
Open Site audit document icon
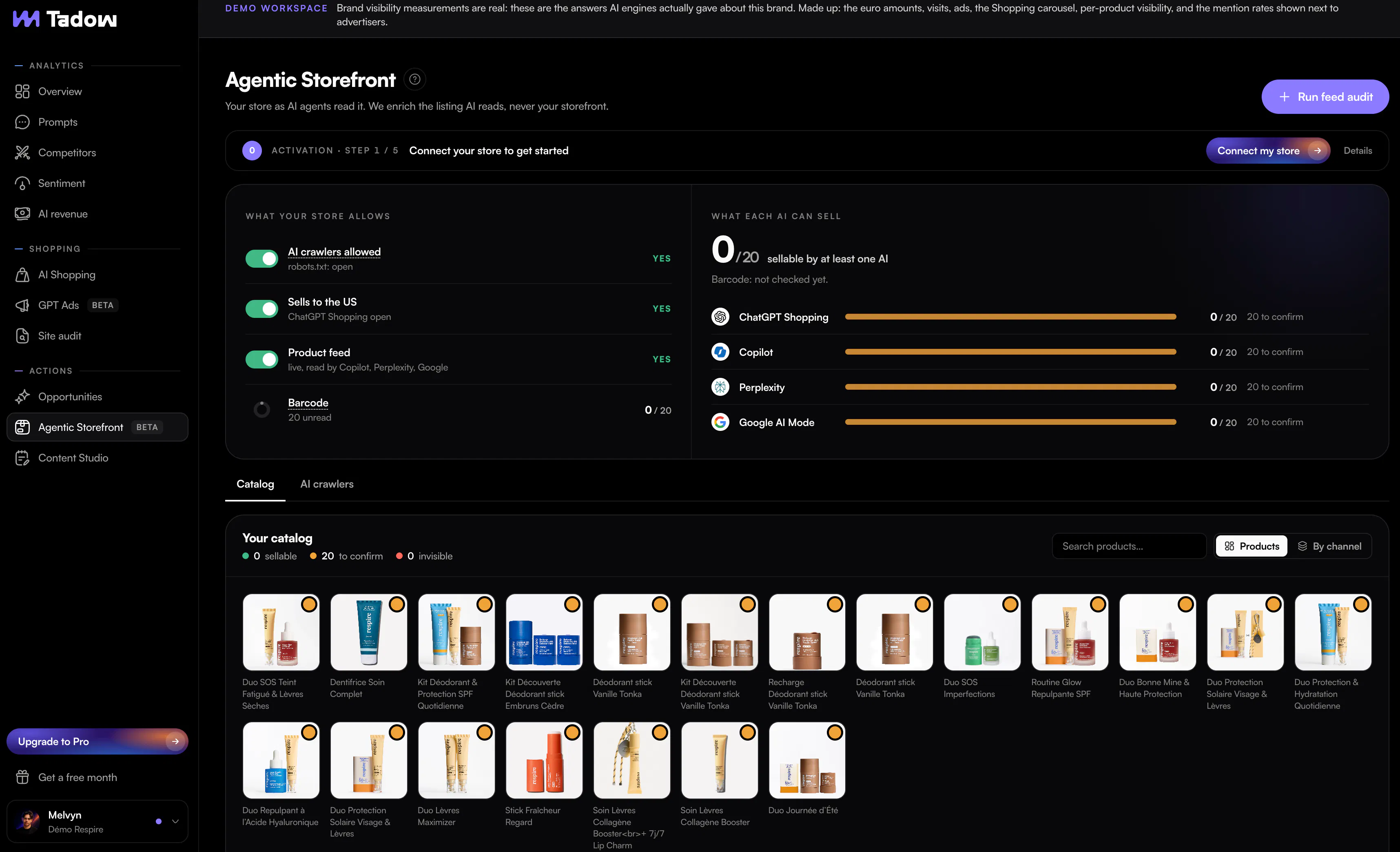pyautogui.click(x=22, y=336)
